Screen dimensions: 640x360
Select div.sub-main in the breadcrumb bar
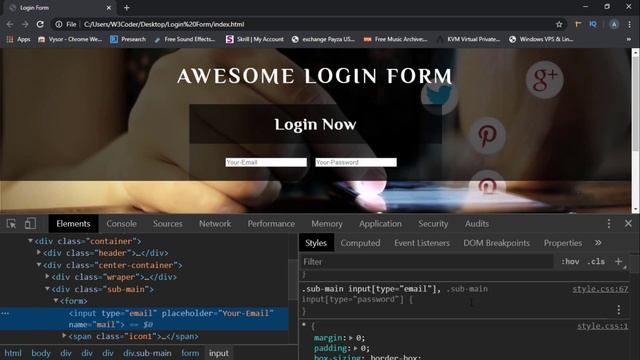tap(147, 353)
